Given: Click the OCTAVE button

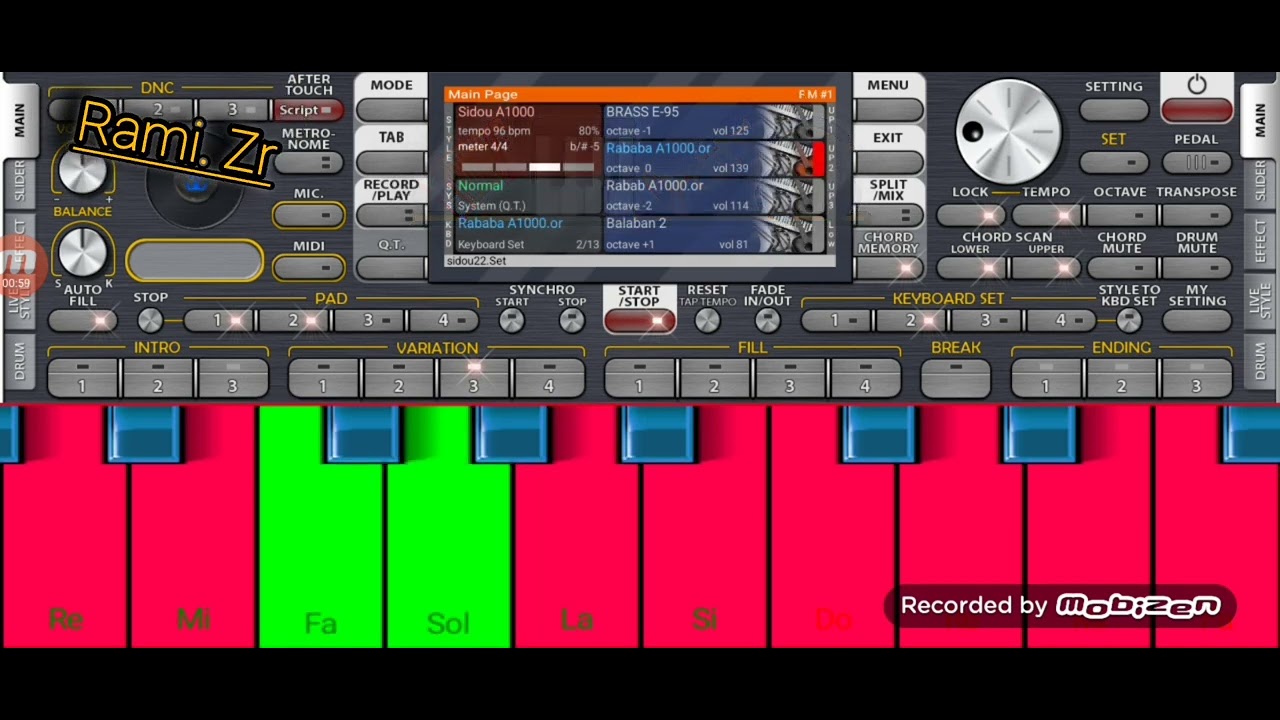Looking at the screenshot, I should click(x=1121, y=215).
